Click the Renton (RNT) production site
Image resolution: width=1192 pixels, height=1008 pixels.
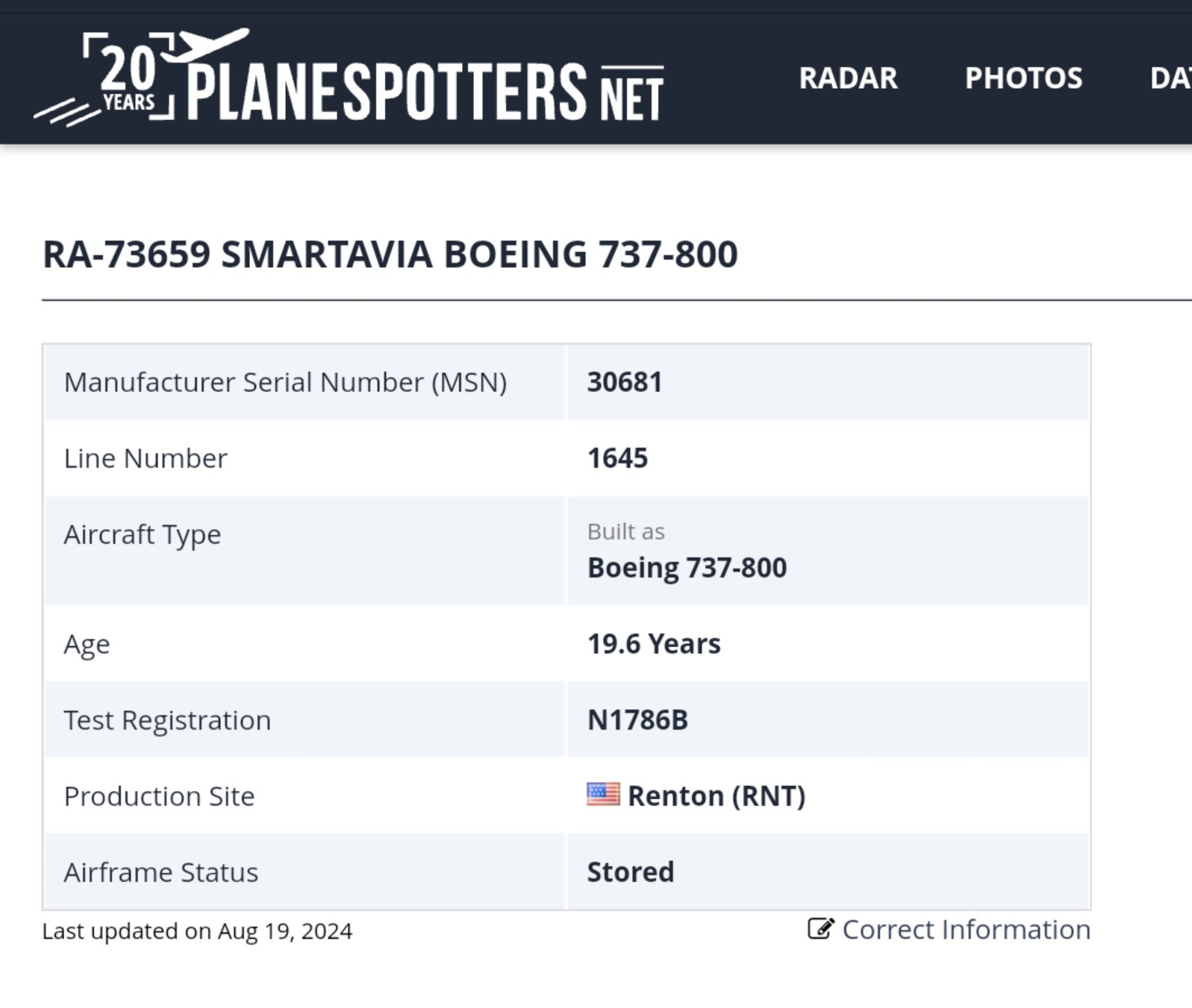click(x=716, y=796)
